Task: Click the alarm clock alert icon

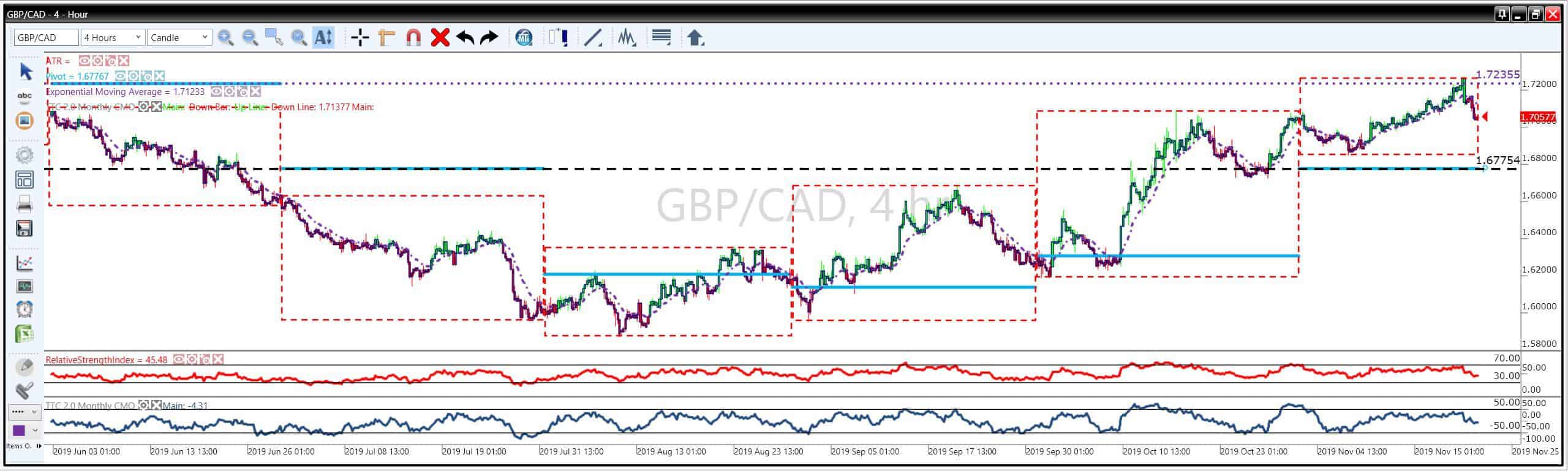Action: click(24, 309)
